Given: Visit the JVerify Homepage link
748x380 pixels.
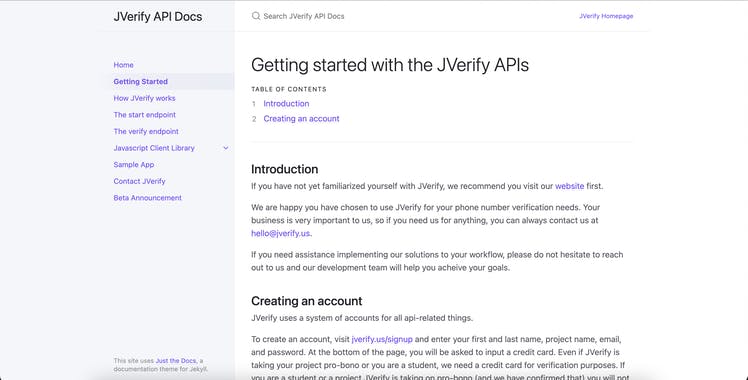Looking at the screenshot, I should pos(606,16).
